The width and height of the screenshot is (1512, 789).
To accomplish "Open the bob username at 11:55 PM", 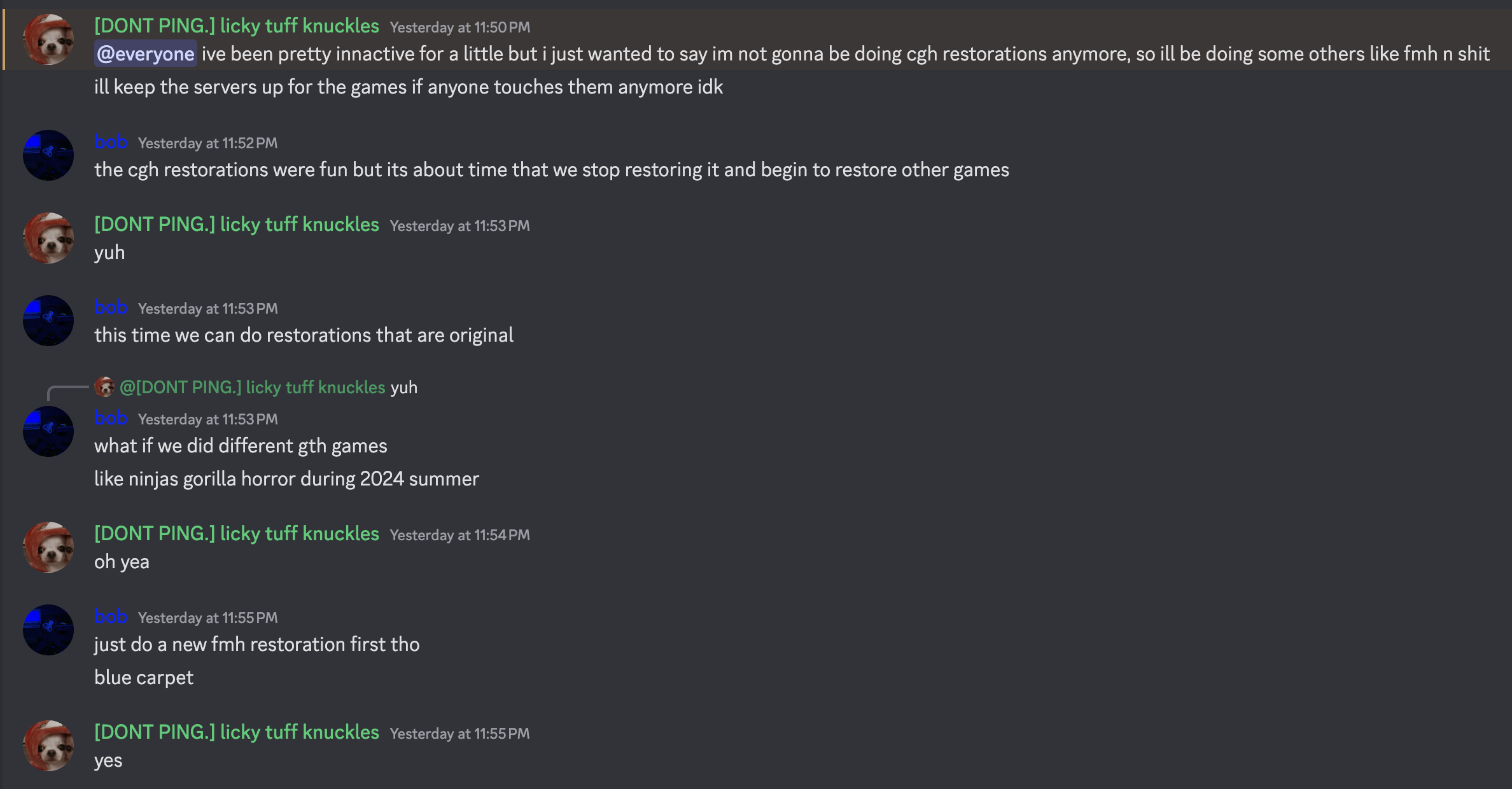I will tap(111, 617).
